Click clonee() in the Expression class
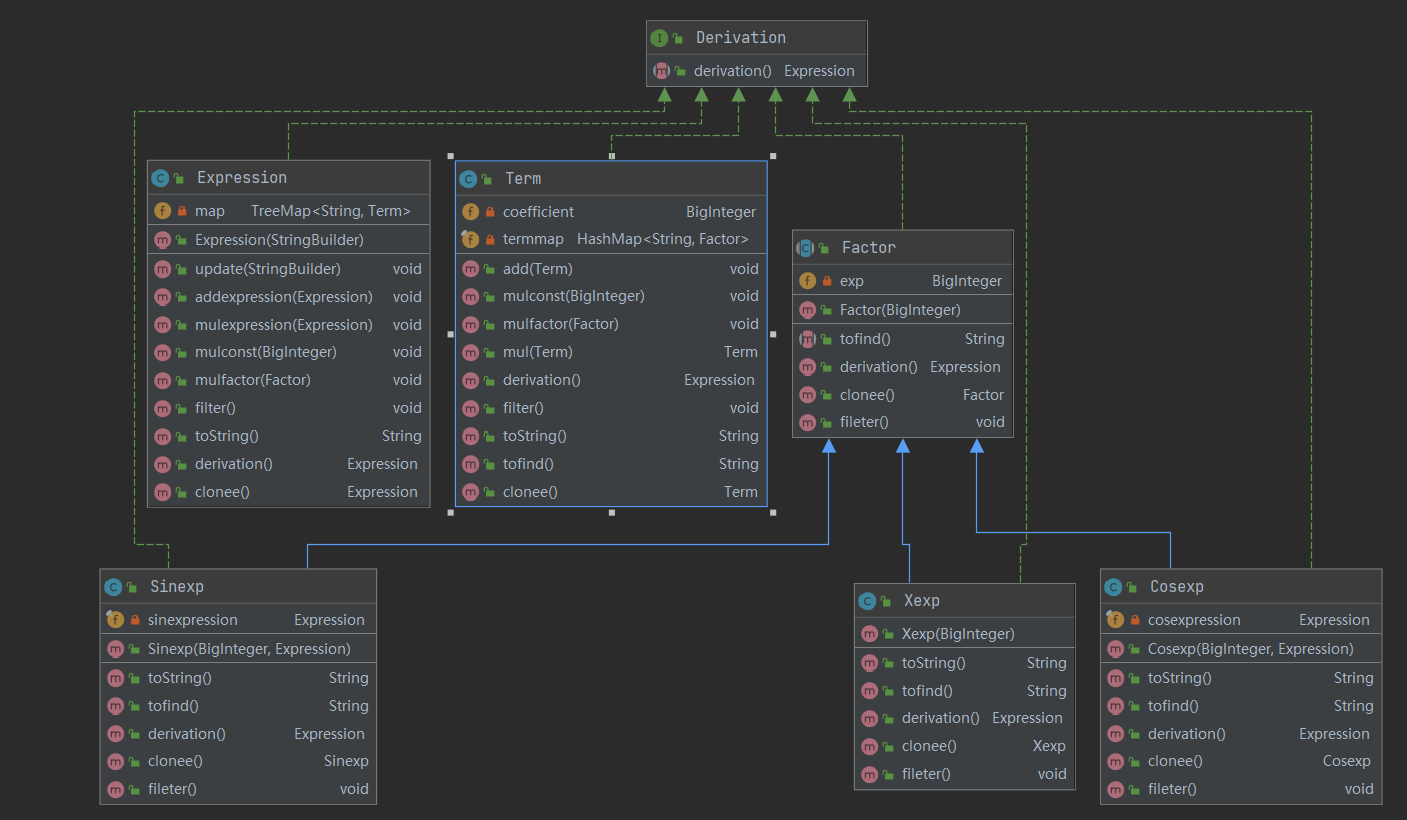The height and width of the screenshot is (820, 1407). [x=222, y=492]
